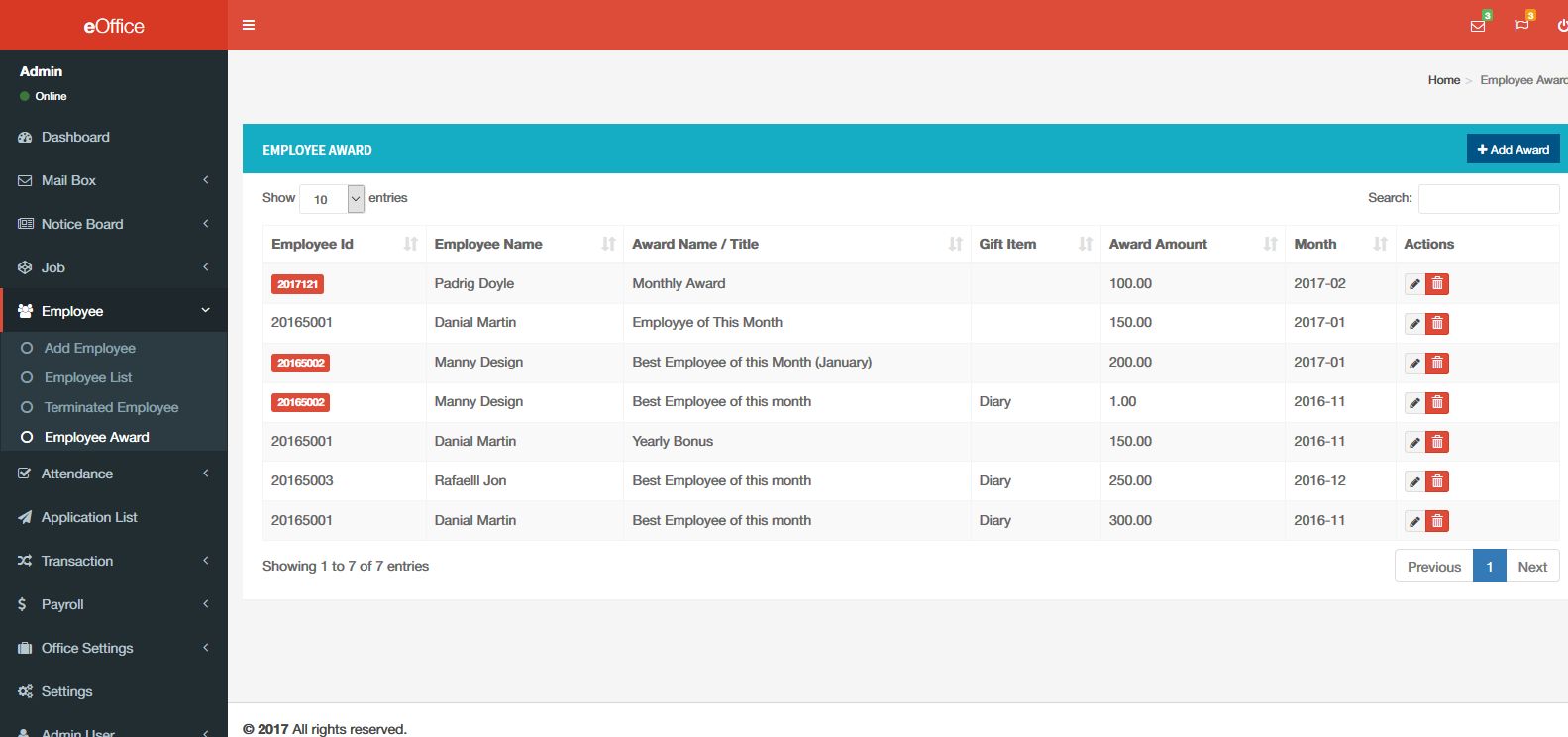
Task: Delete Padrig Doyle's Monthly Award entry
Action: [x=1437, y=284]
